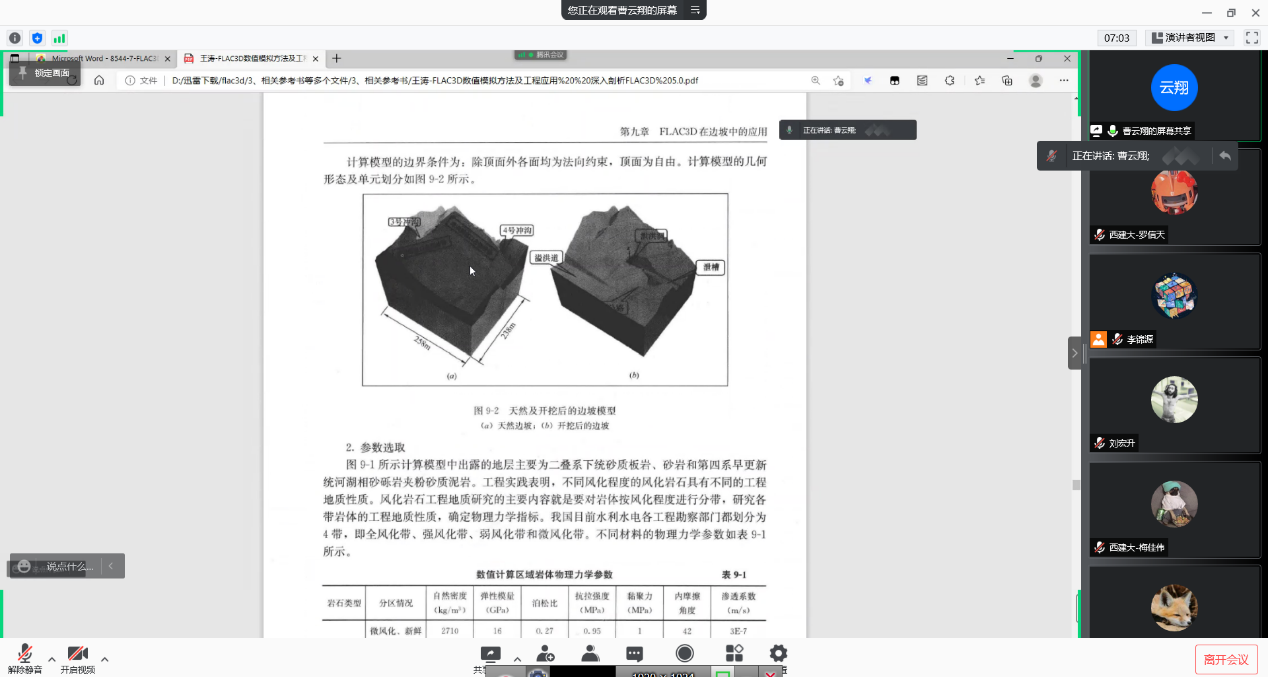Toggle fullscreen meeting view
The image size is (1268, 677).
tap(1251, 37)
